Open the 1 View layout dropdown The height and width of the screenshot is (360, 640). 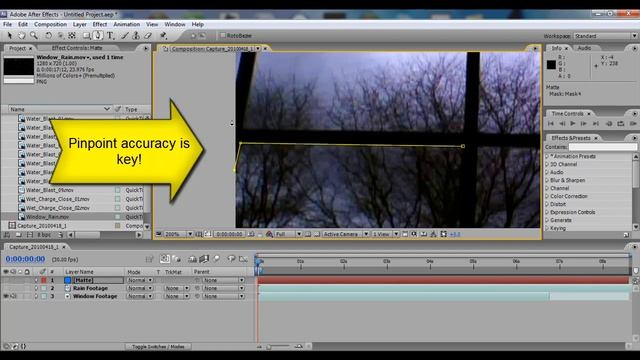pyautogui.click(x=385, y=234)
